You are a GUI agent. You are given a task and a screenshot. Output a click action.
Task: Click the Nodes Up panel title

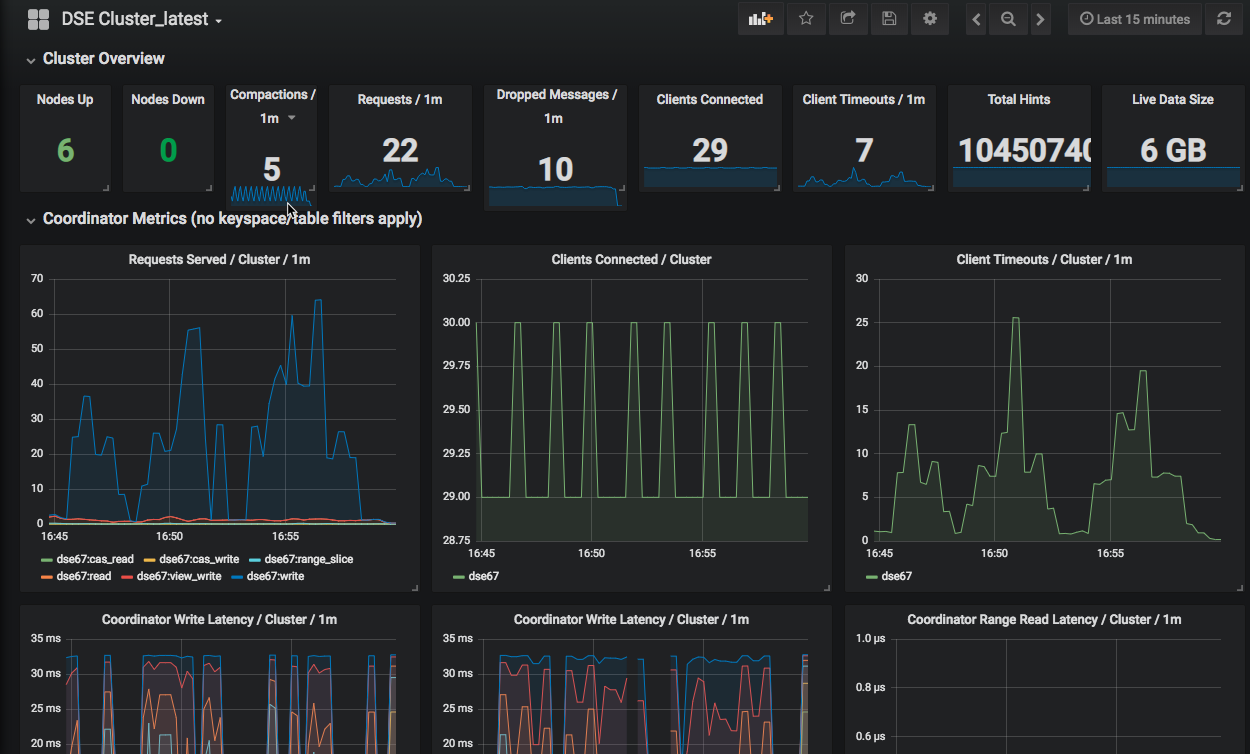click(65, 99)
